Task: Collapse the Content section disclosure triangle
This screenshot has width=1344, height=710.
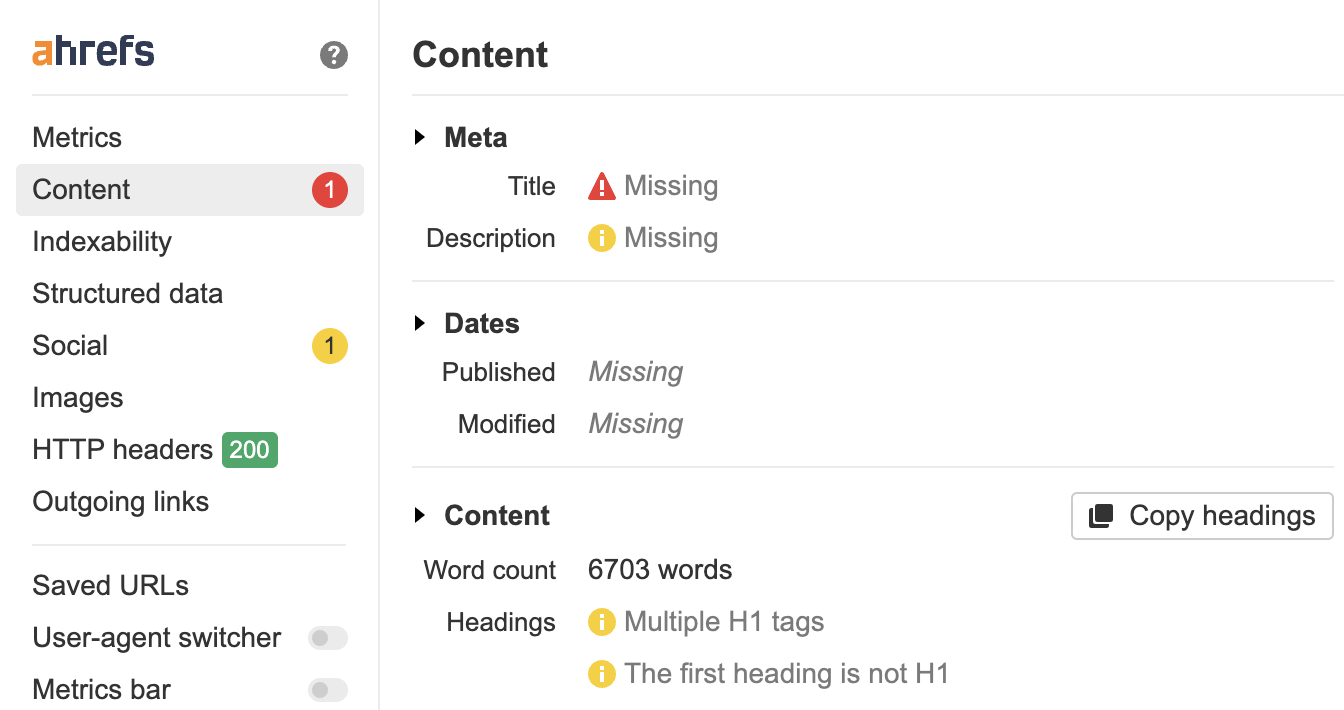Action: pyautogui.click(x=419, y=515)
